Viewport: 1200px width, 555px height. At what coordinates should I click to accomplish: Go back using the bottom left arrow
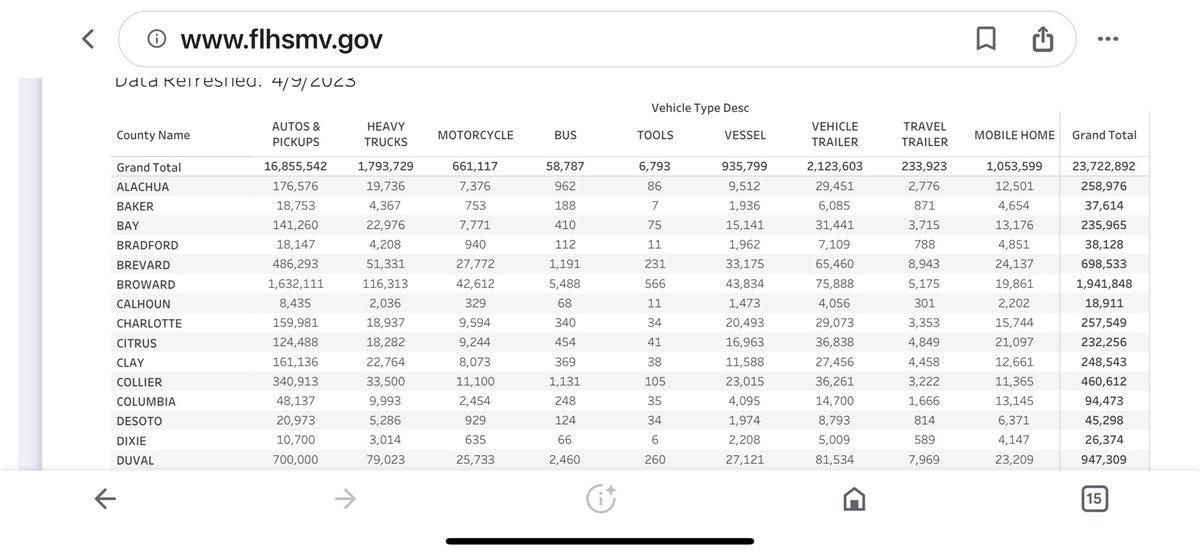click(x=105, y=499)
